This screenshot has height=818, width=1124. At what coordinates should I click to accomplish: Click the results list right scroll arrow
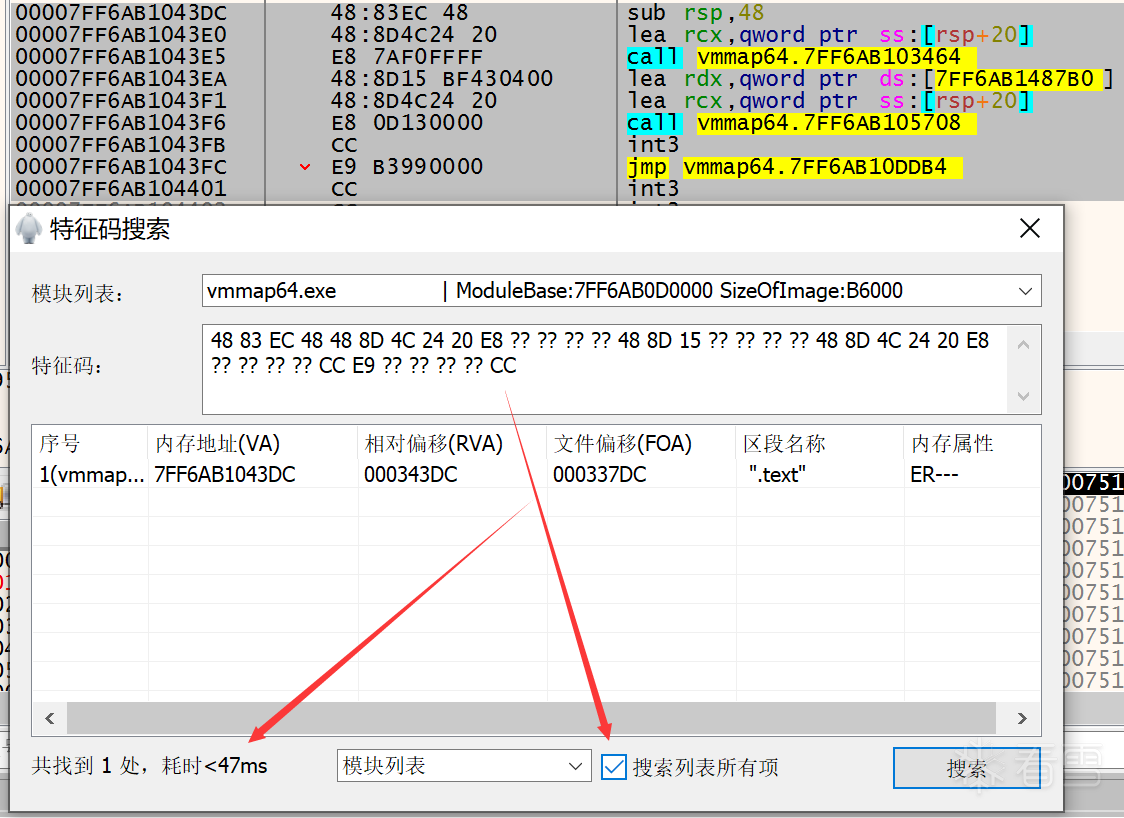(x=1022, y=718)
